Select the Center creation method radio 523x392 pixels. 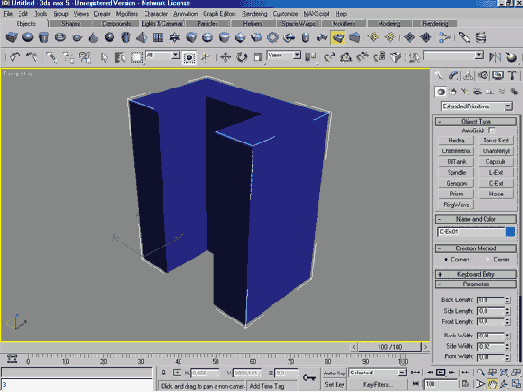click(x=488, y=260)
